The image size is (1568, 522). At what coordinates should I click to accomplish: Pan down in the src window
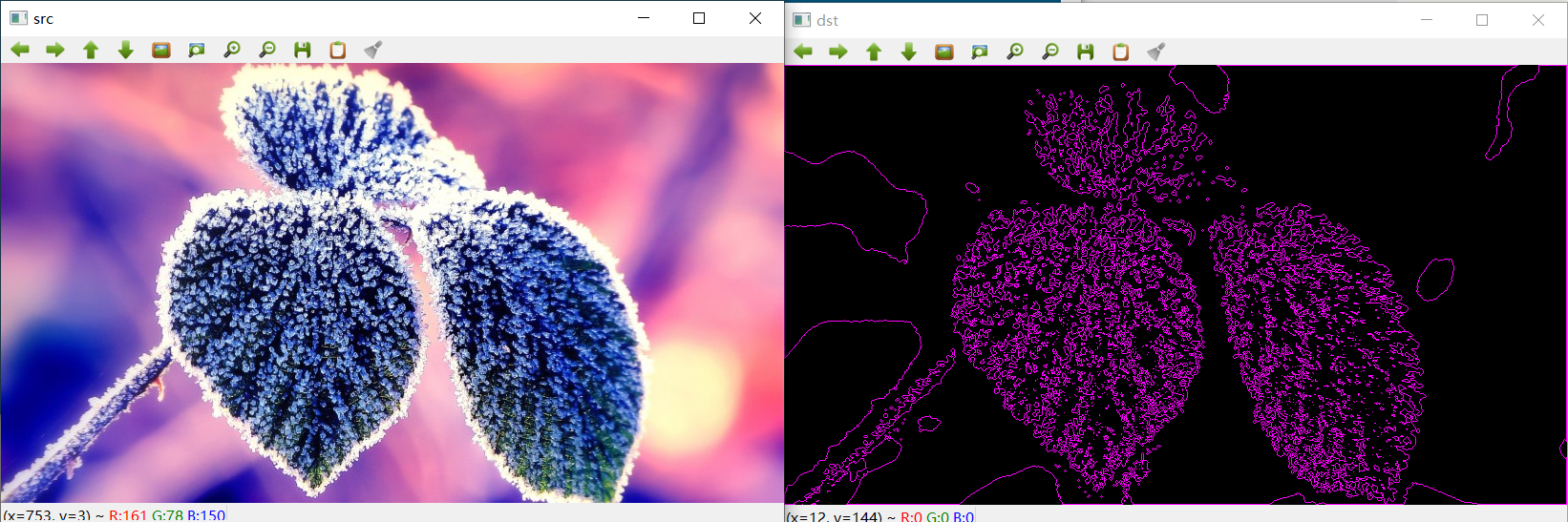click(x=126, y=50)
